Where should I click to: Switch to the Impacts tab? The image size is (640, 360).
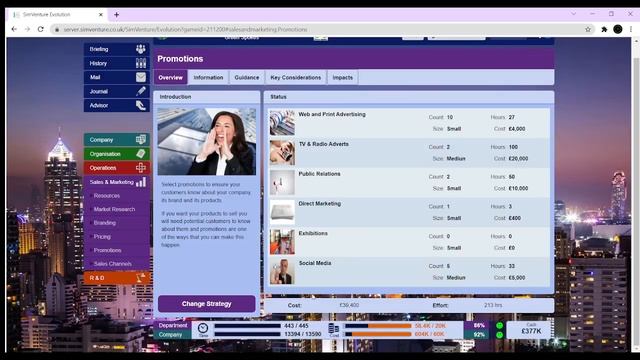(x=342, y=78)
